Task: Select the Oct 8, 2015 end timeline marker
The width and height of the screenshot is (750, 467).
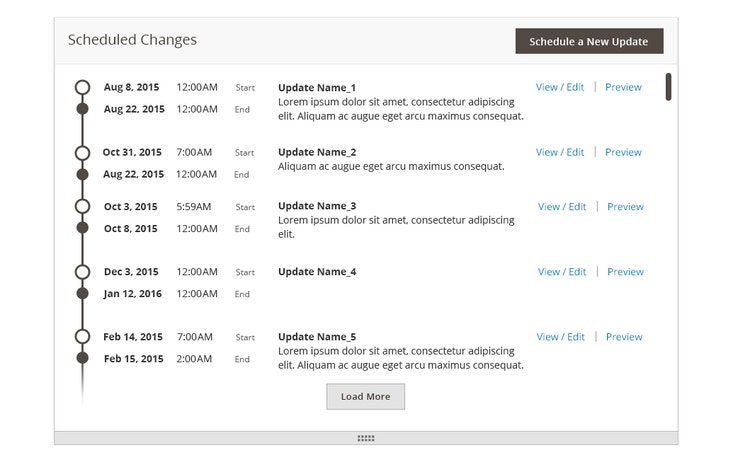Action: pyautogui.click(x=83, y=229)
